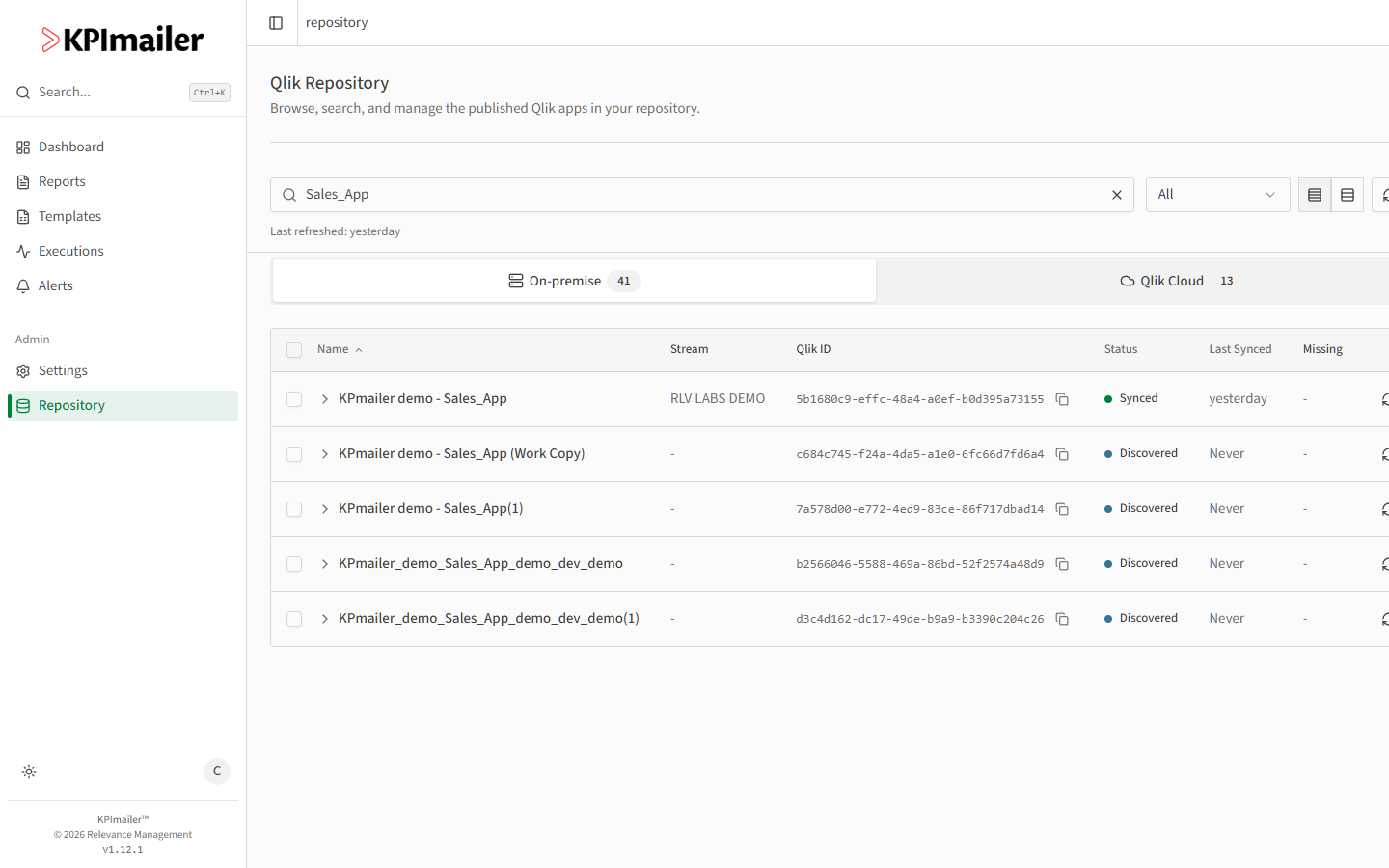Check KPmailer demo - Sales_App row checkbox
This screenshot has height=868, width=1389.
[x=294, y=399]
